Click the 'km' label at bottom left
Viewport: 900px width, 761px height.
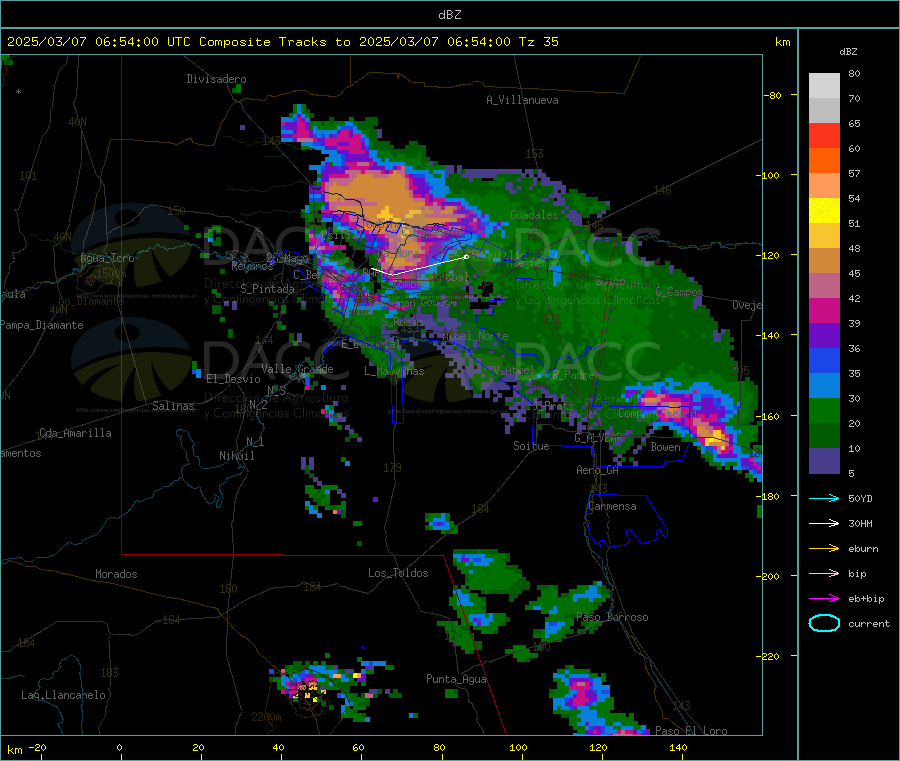pos(15,750)
